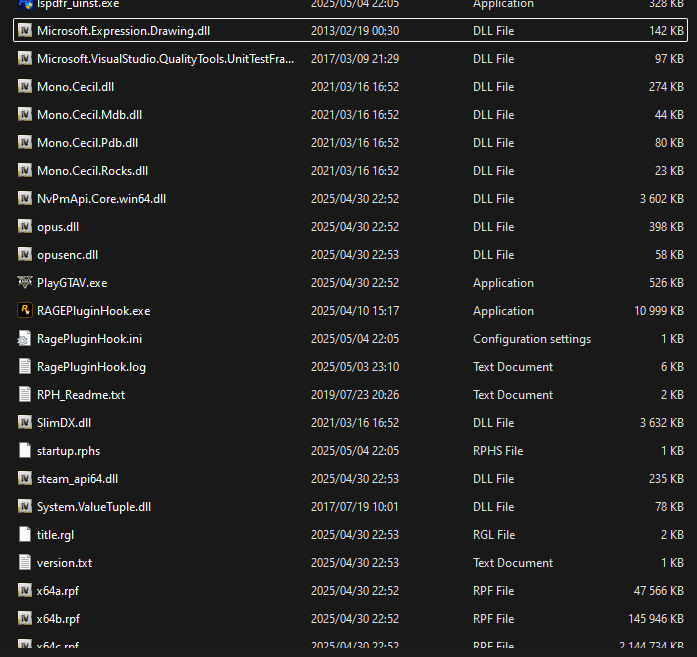
Task: Click the RPH_Readme.txt document icon
Action: (24, 394)
